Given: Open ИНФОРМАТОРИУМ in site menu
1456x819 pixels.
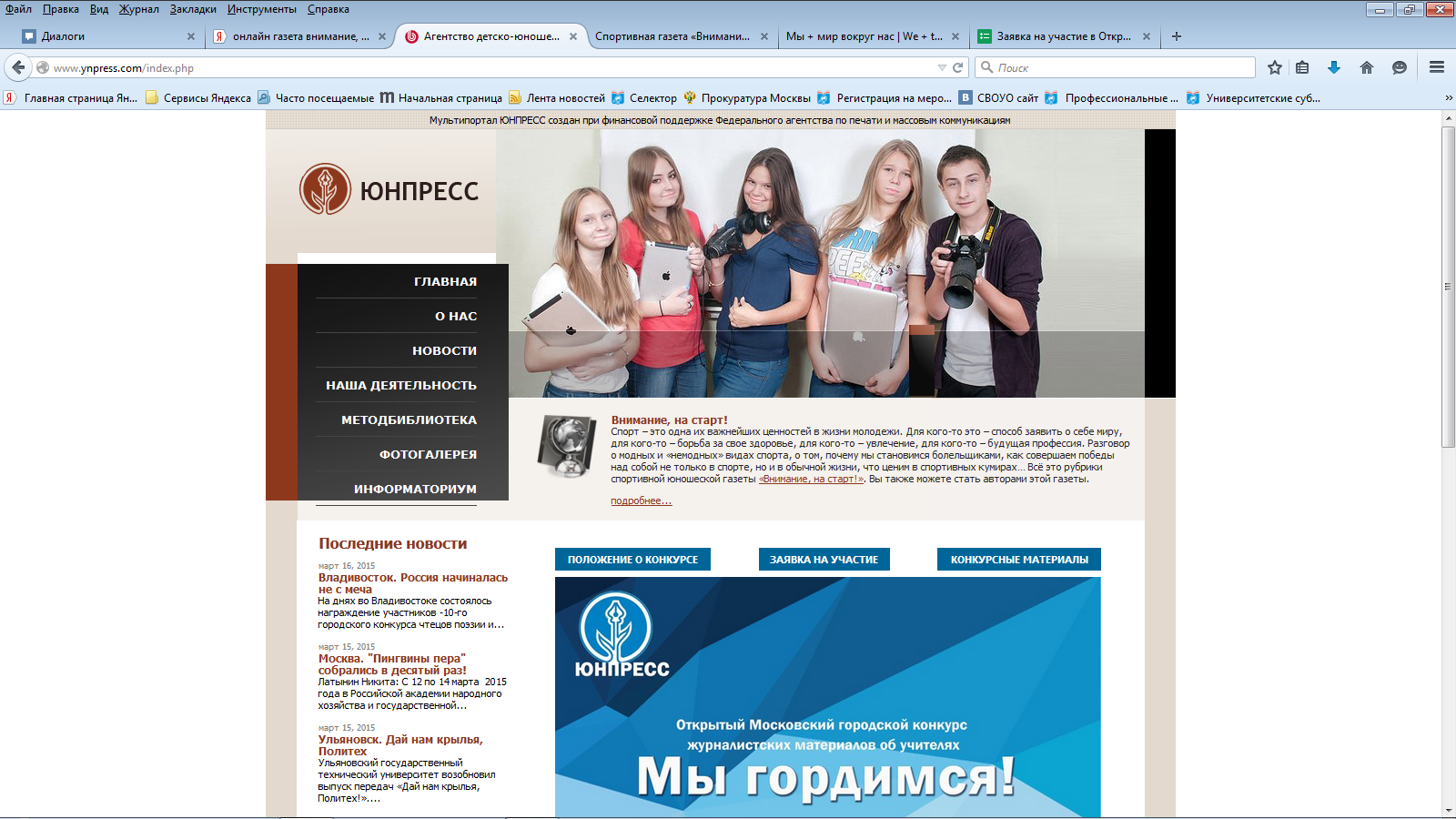Looking at the screenshot, I should (415, 489).
